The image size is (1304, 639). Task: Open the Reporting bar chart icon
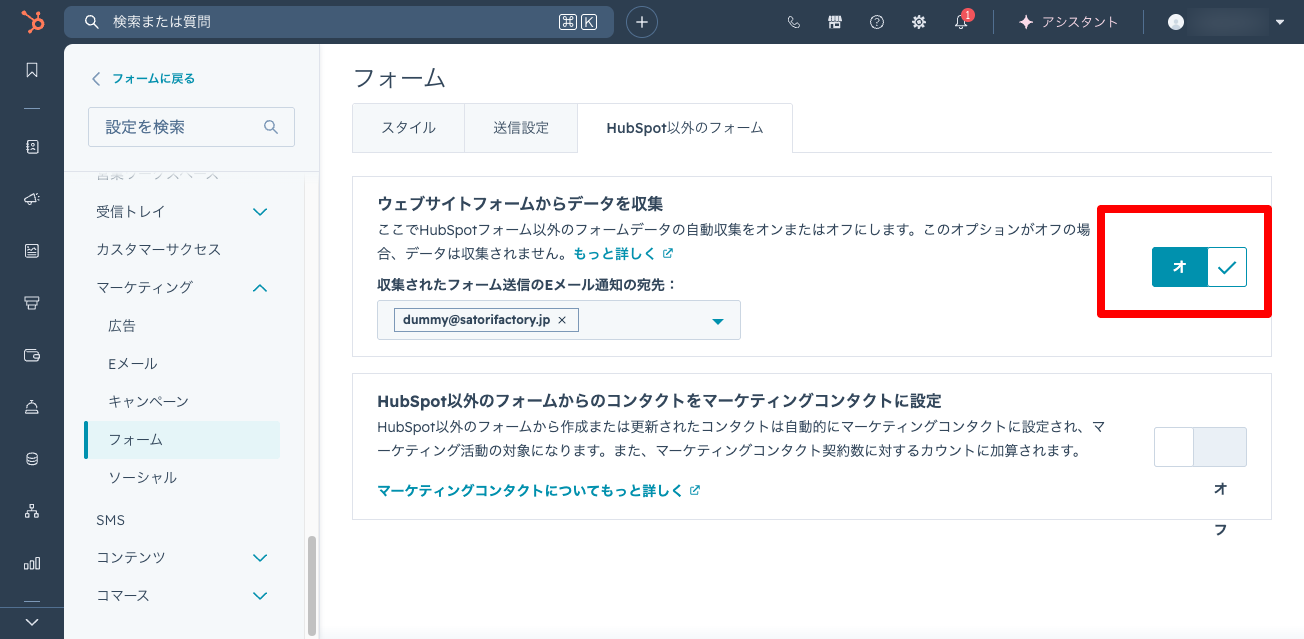pos(32,563)
